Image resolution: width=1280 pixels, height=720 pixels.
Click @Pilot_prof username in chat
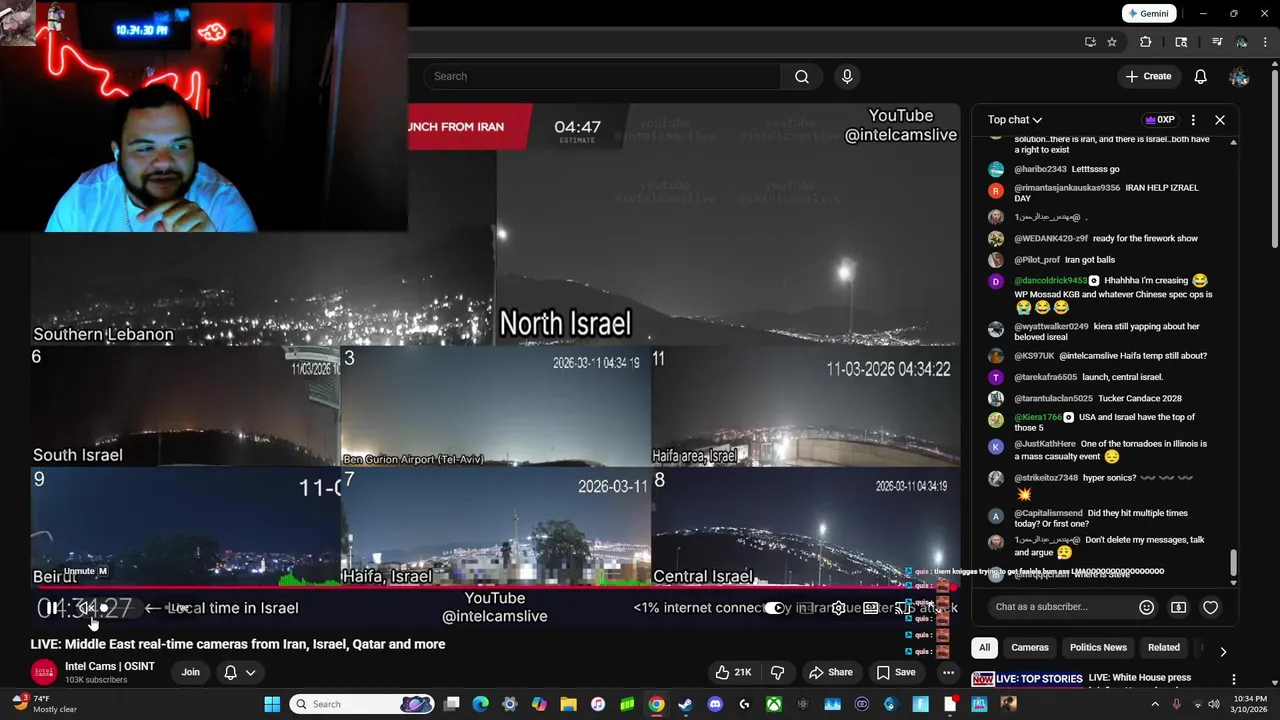[x=1037, y=260]
